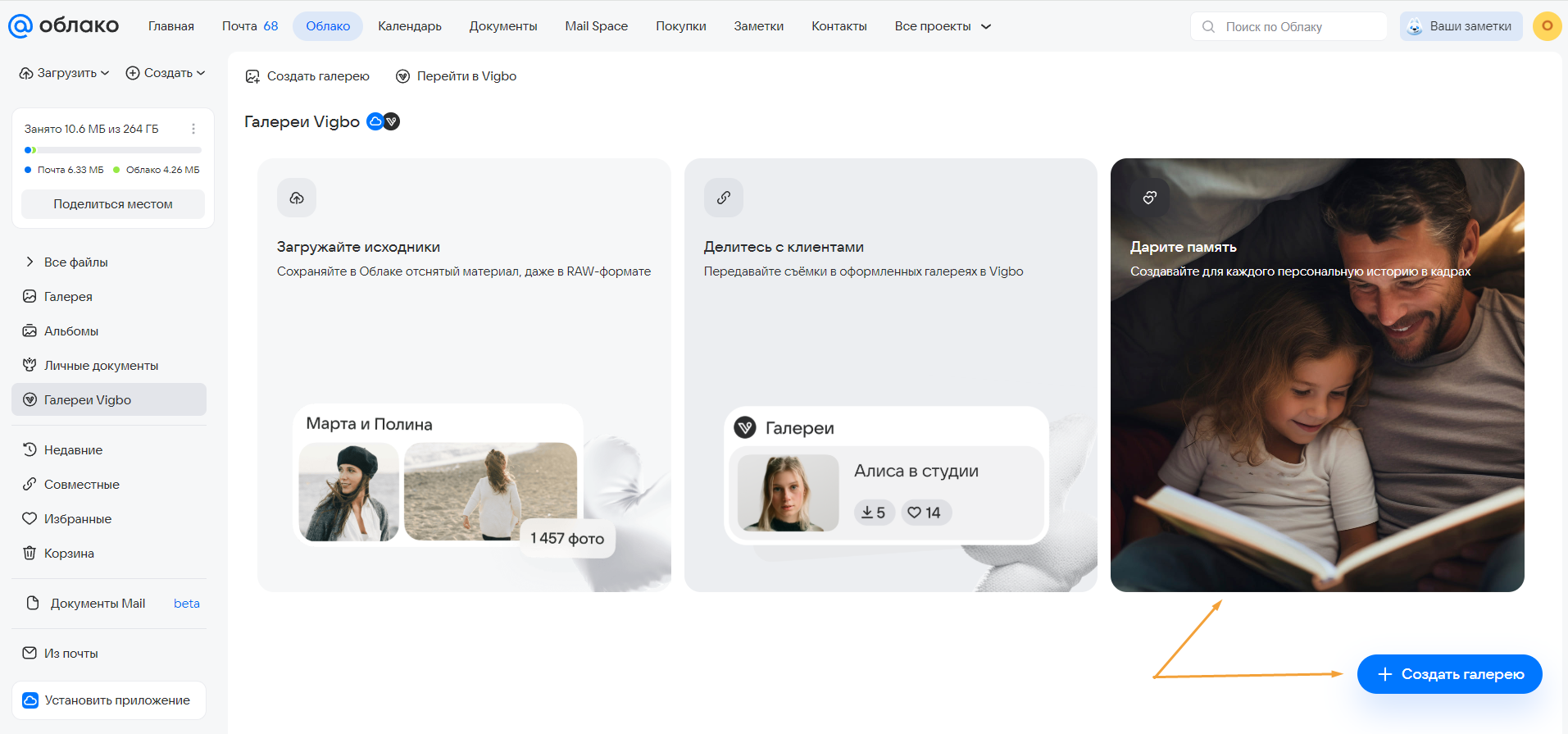Click the three-dot storage options icon
The width and height of the screenshot is (1568, 734).
193,129
